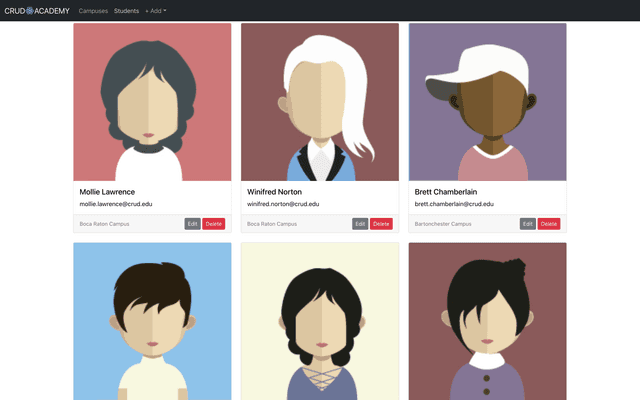Delete Winifred Norton's record
640x400 pixels.
(381, 224)
